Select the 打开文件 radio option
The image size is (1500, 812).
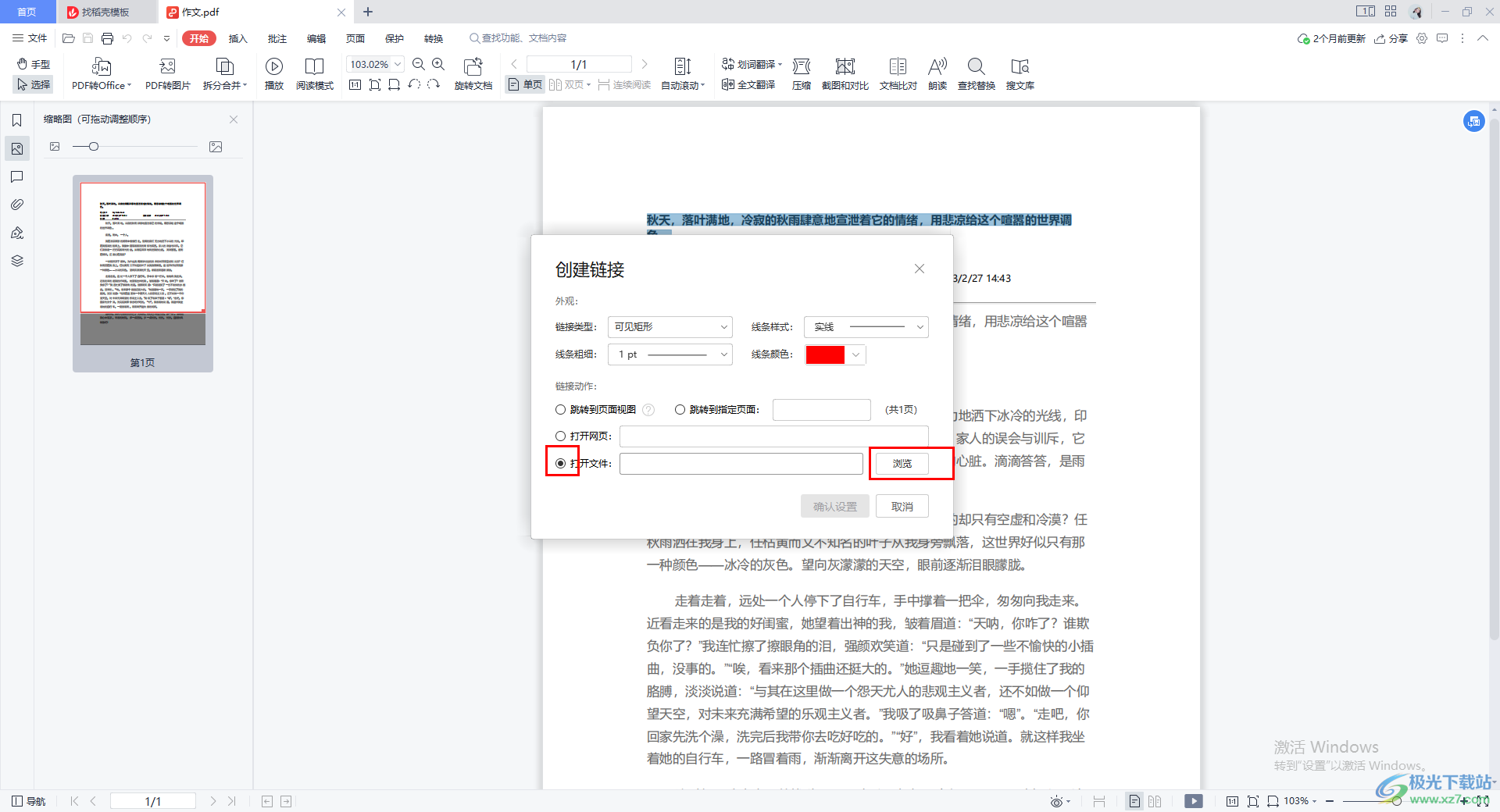(560, 463)
